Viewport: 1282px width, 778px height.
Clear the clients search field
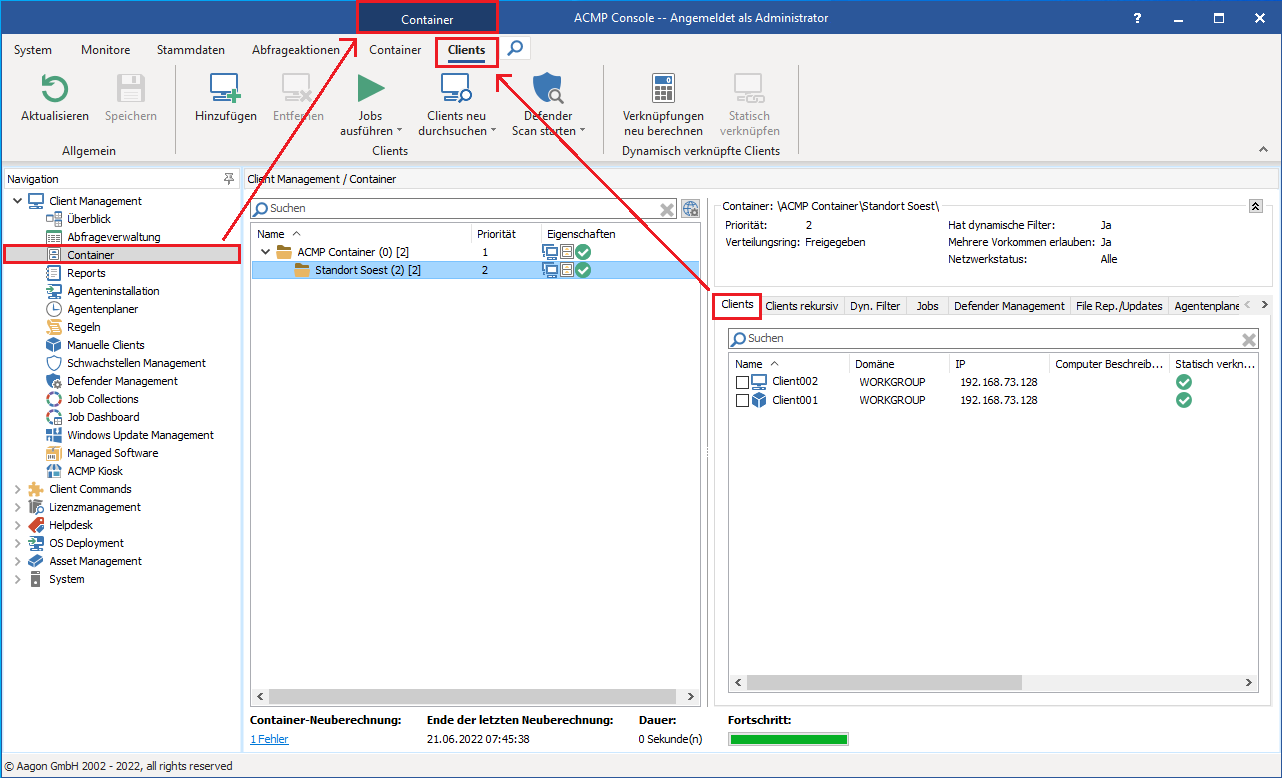1249,339
